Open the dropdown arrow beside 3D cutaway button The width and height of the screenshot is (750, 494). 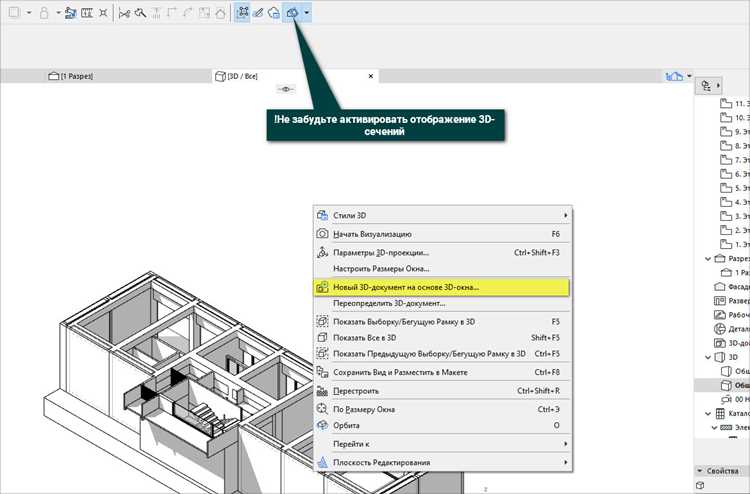click(306, 13)
